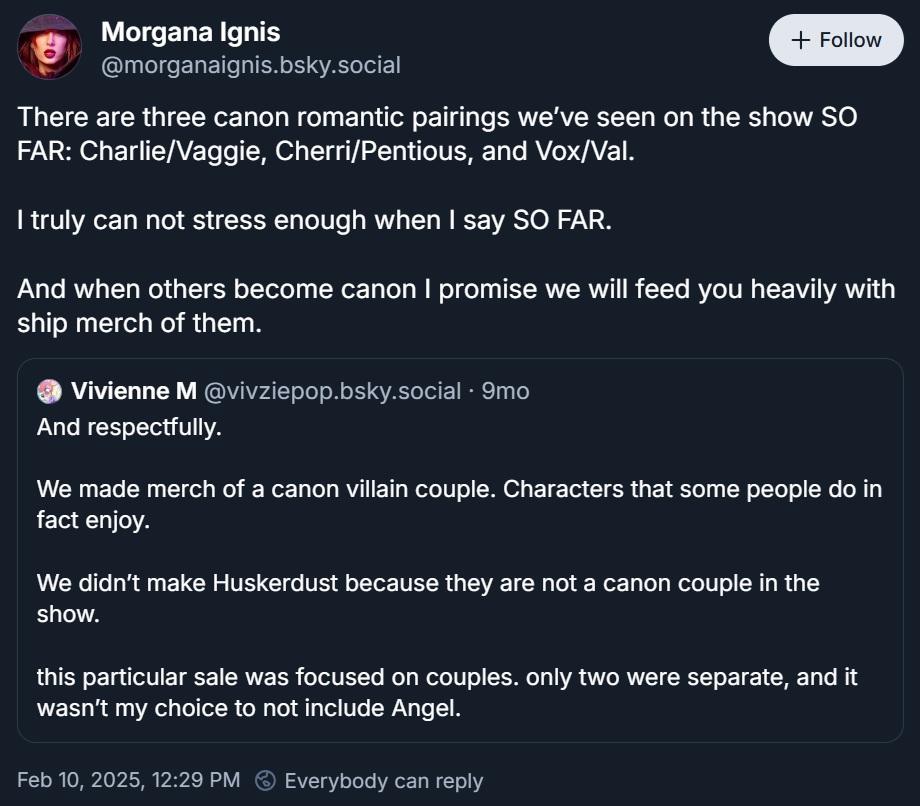Click Morgana Ignis's profile avatar

50,47
